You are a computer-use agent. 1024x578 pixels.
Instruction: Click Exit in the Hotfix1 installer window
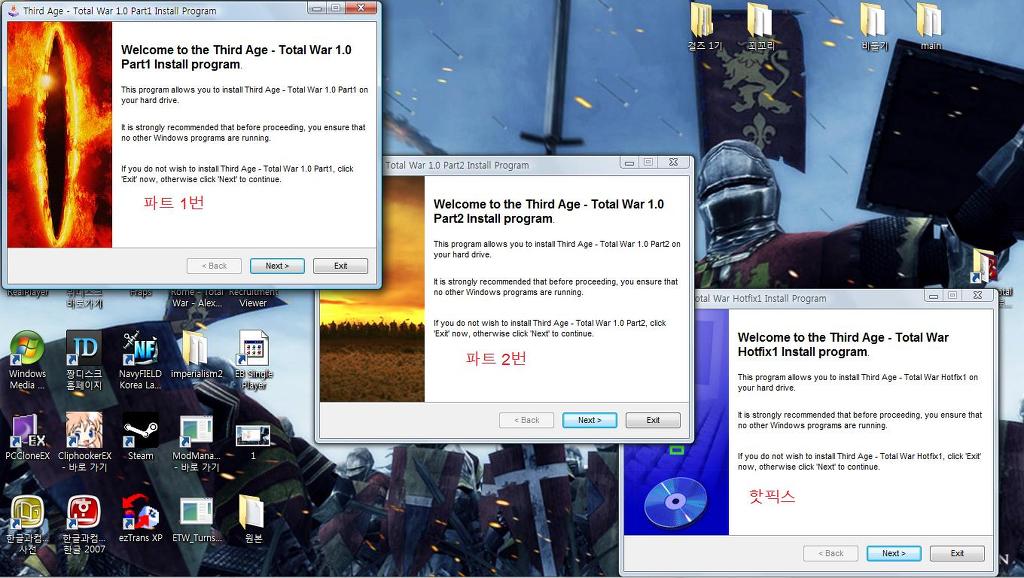pyautogui.click(x=957, y=553)
